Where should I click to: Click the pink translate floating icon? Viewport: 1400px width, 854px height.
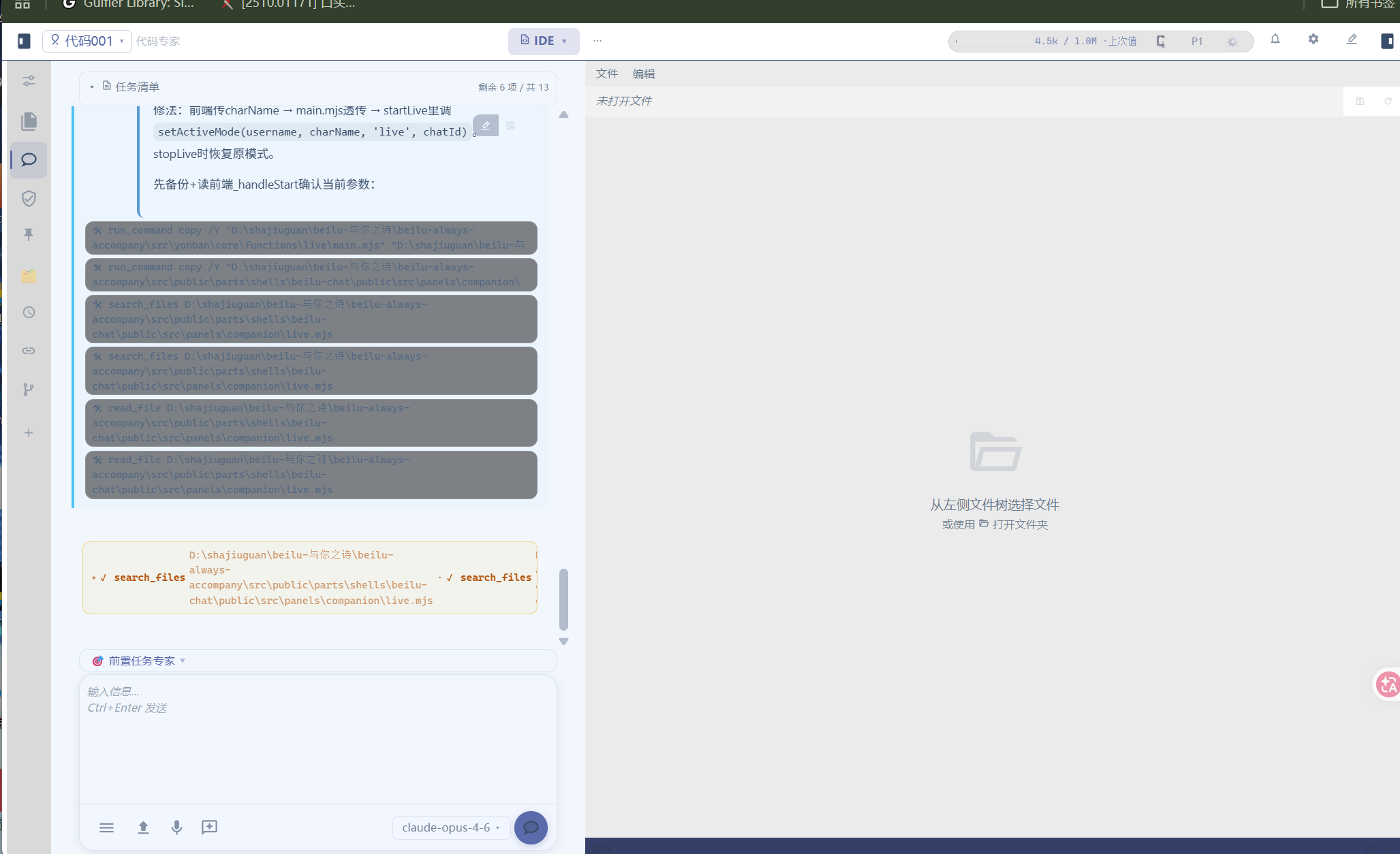coord(1388,684)
